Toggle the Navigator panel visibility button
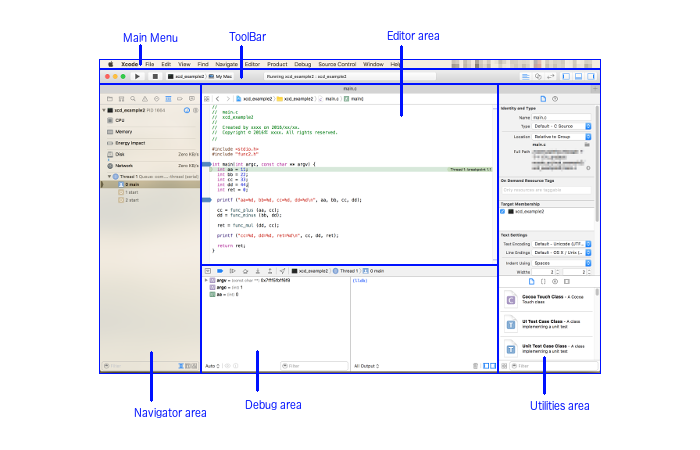This screenshot has width=700, height=450. point(566,76)
